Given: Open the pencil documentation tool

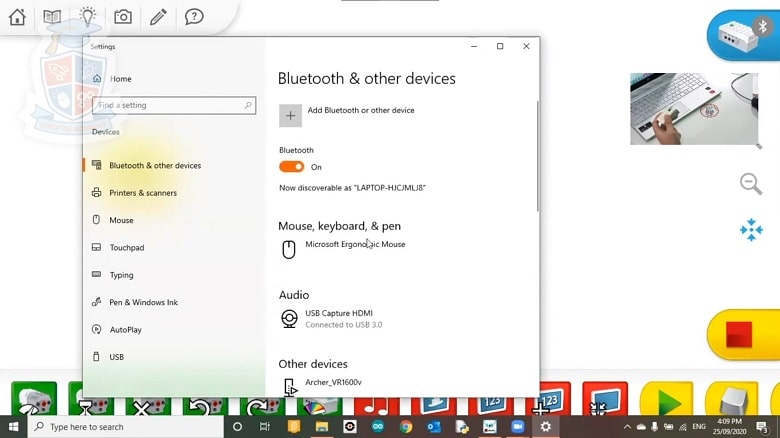Looking at the screenshot, I should click(x=158, y=17).
